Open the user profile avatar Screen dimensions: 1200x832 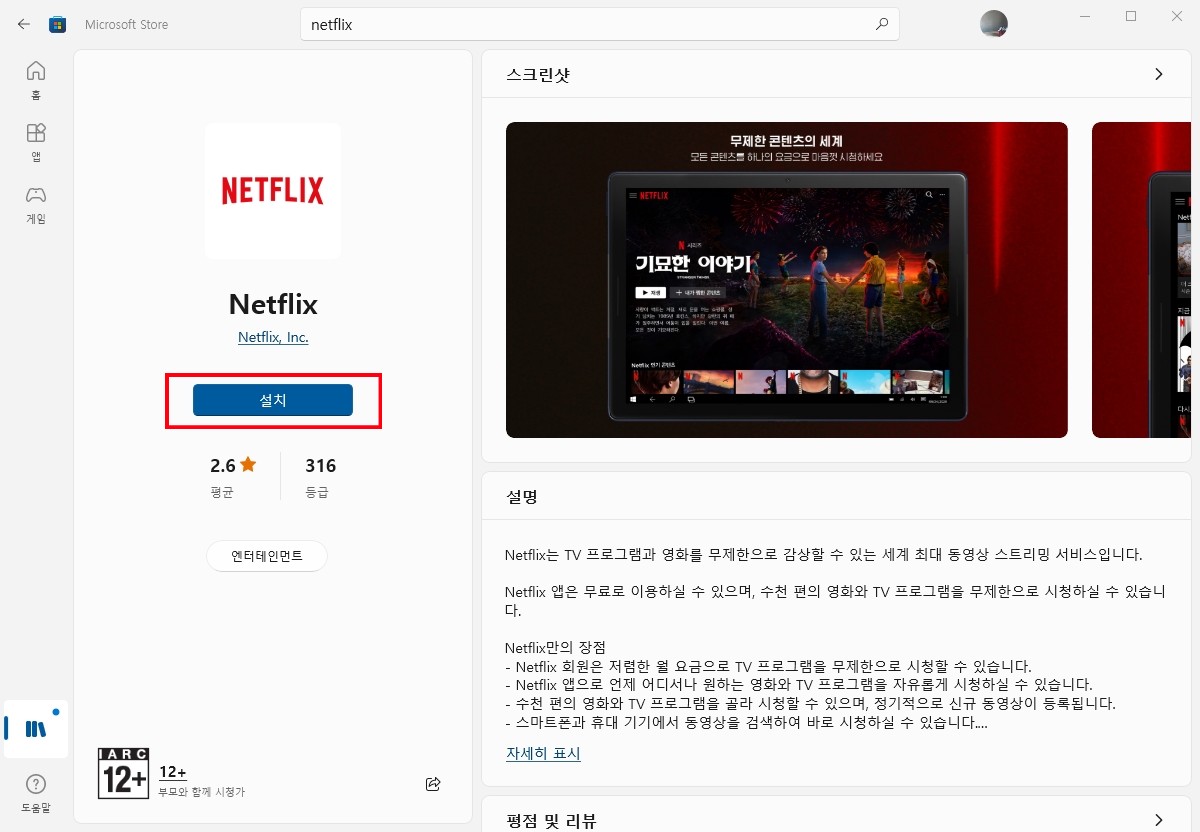(992, 24)
